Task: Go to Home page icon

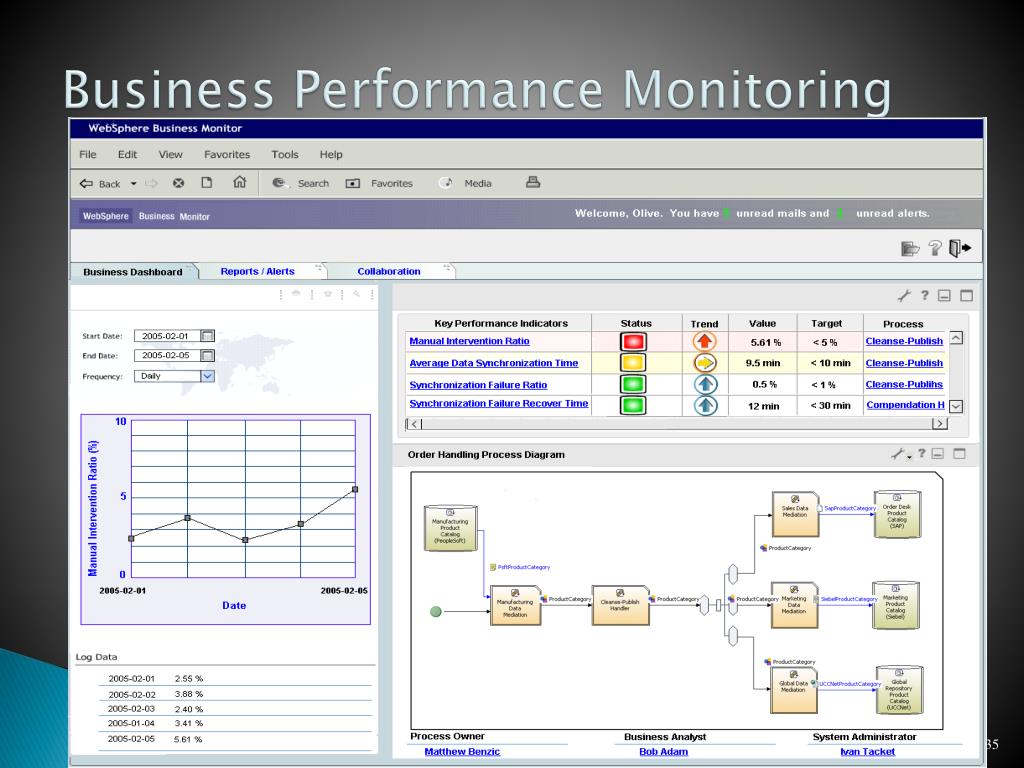Action: [240, 182]
